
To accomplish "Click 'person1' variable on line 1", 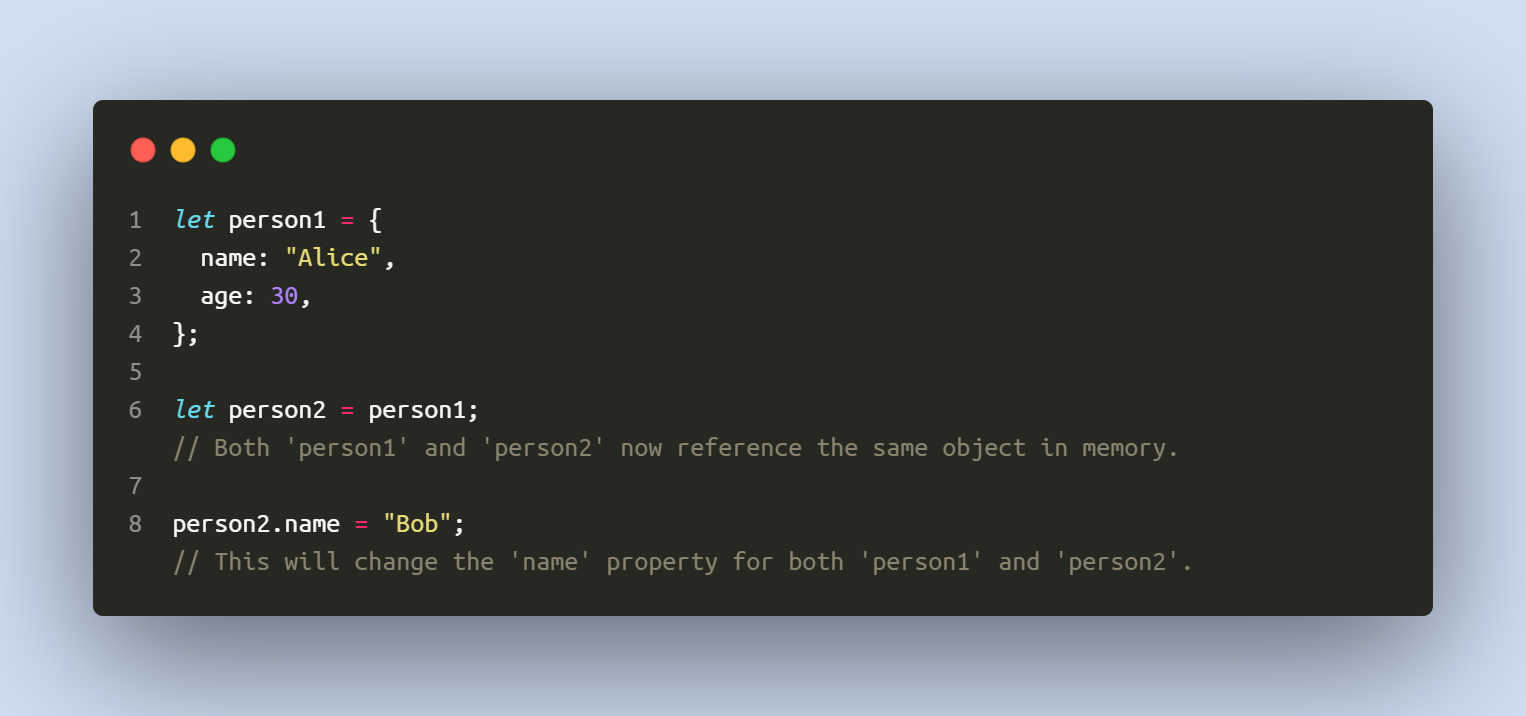I will tap(277, 221).
